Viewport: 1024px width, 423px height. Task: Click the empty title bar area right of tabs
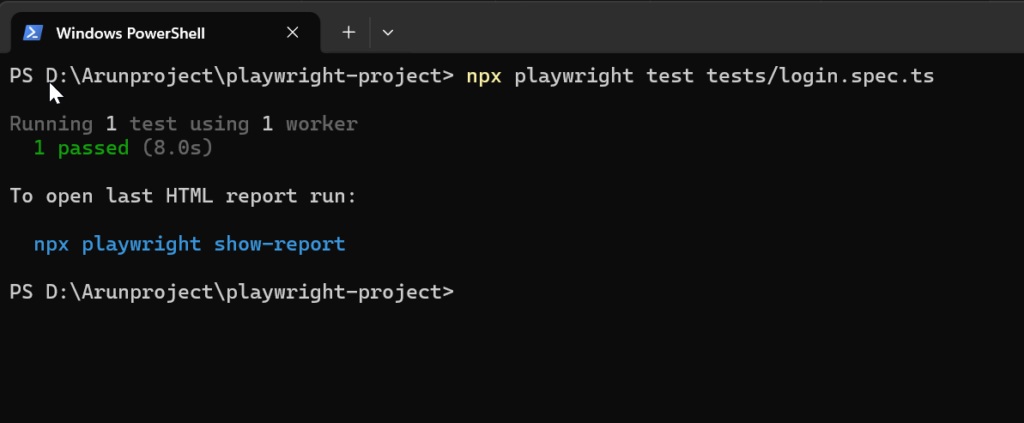(x=700, y=30)
